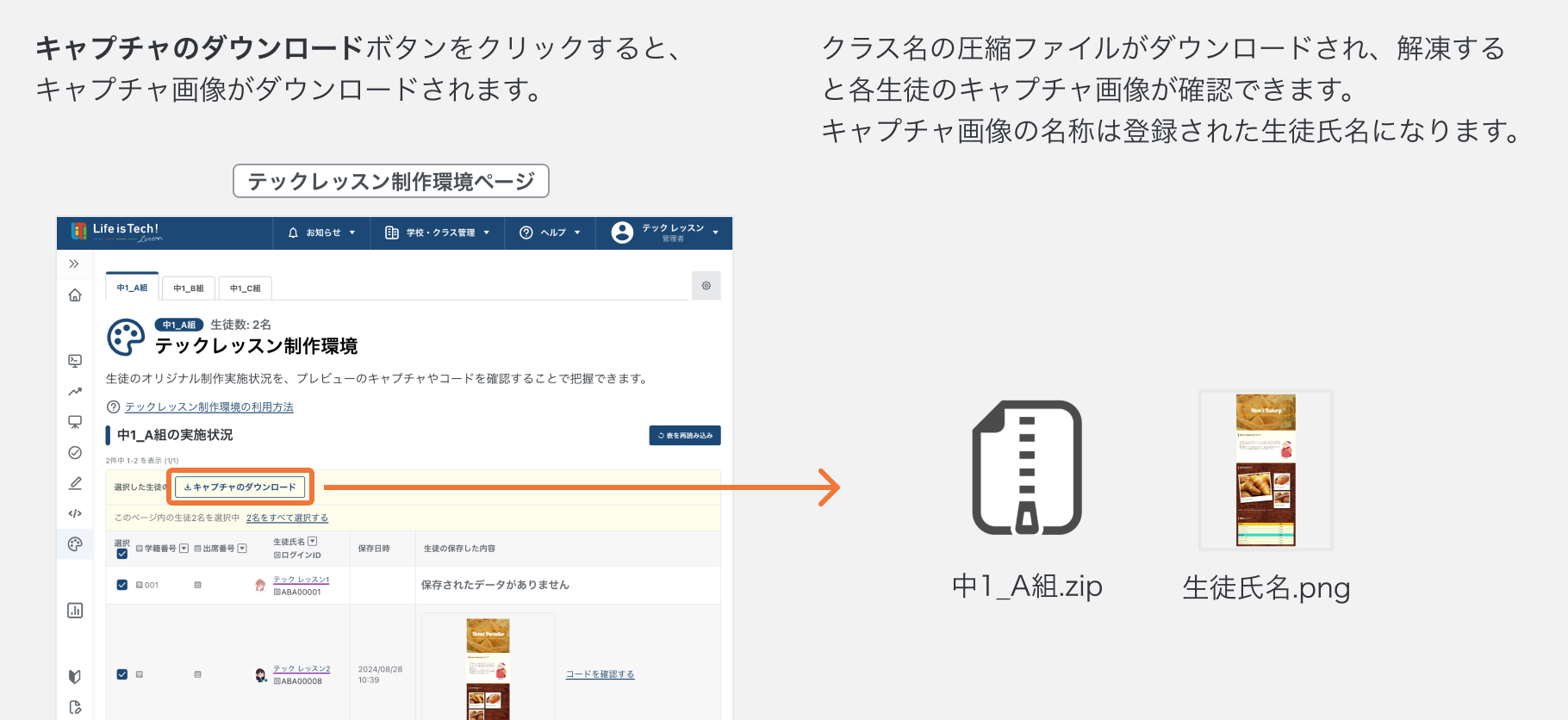Click the large palette icon beside page title
The width and height of the screenshot is (1568, 720).
coord(126,338)
